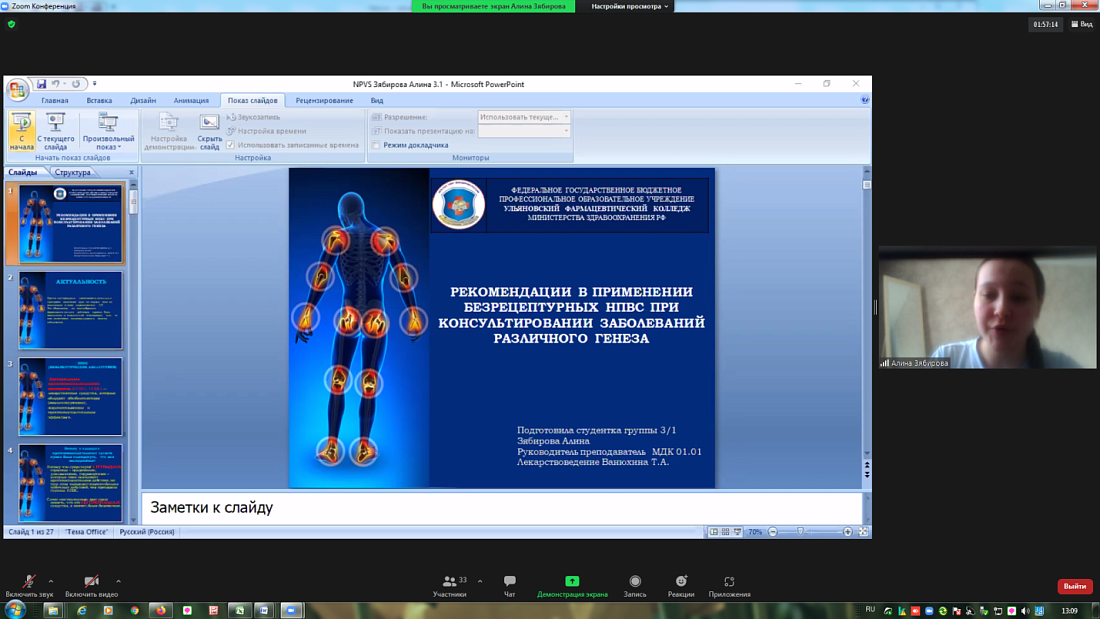Start show from current slide icon
Image resolution: width=1100 pixels, height=619 pixels.
56,123
